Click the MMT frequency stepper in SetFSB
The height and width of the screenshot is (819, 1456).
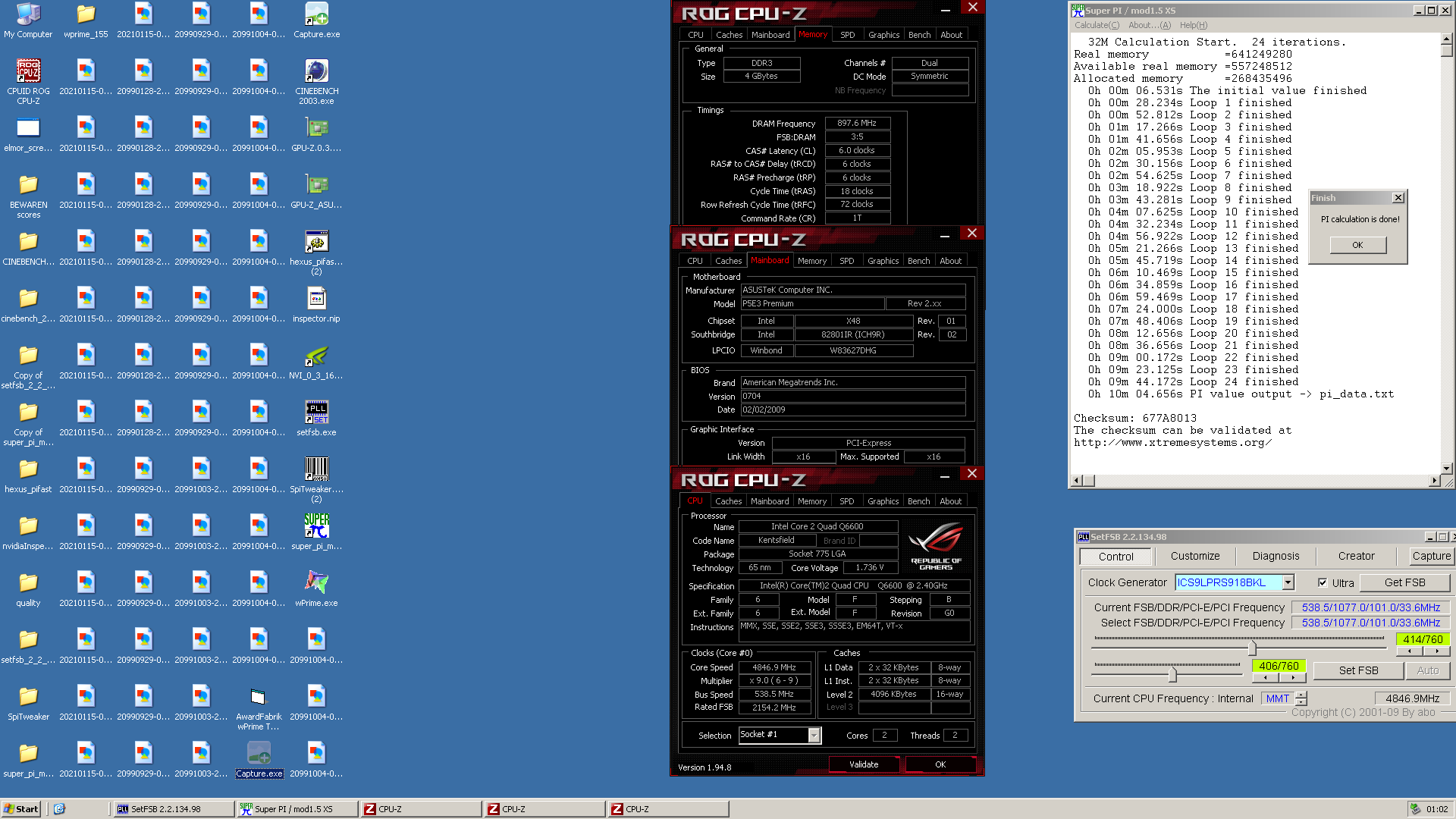coord(1301,698)
